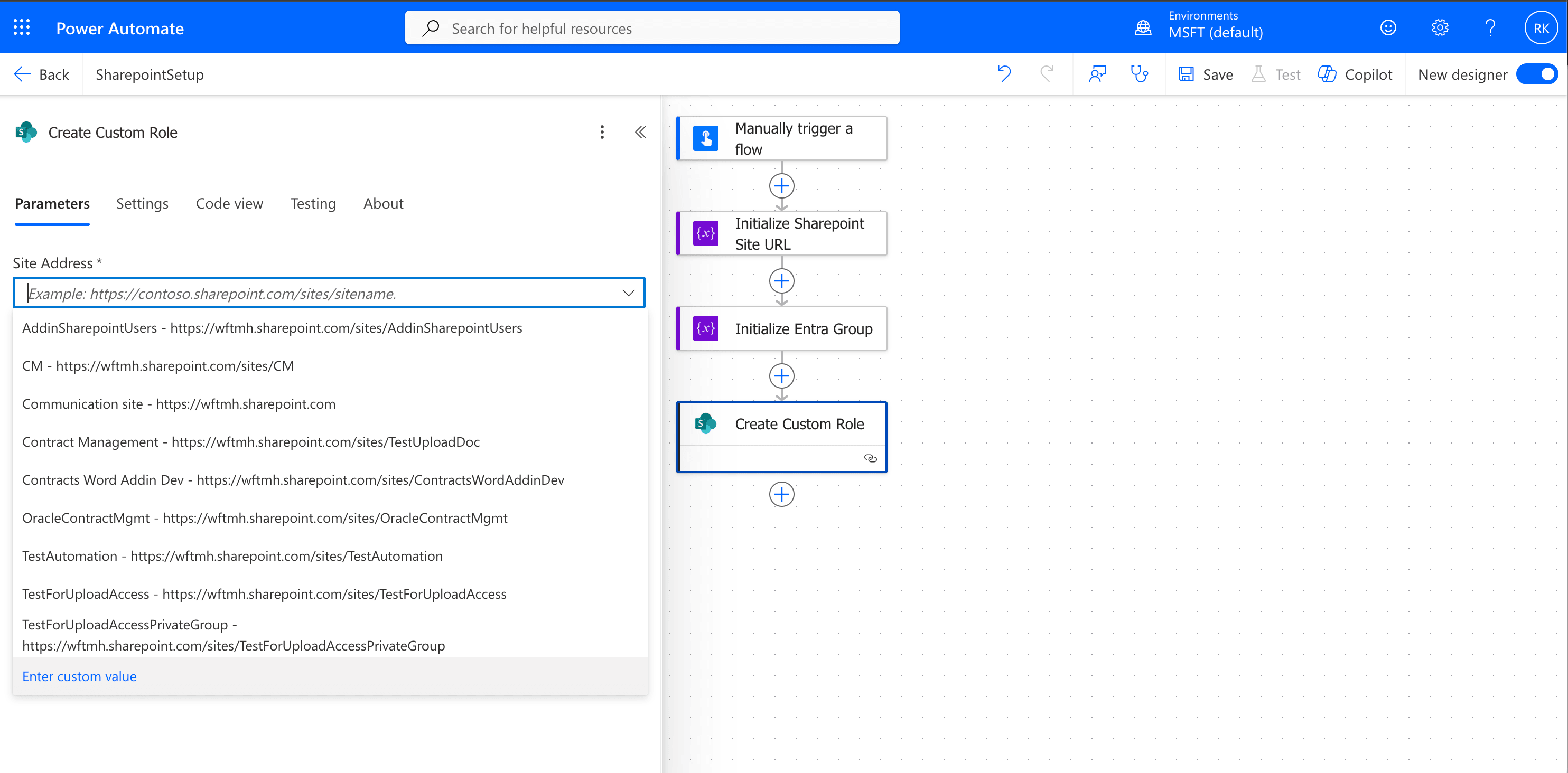Focus the Search for helpful resources box
Screen dimensions: 1568x773
coord(652,28)
